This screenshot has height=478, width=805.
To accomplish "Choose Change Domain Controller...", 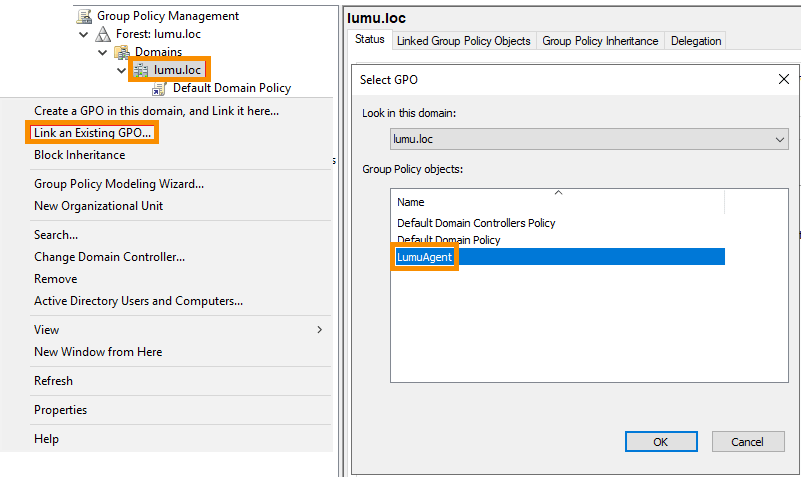I will pos(109,257).
